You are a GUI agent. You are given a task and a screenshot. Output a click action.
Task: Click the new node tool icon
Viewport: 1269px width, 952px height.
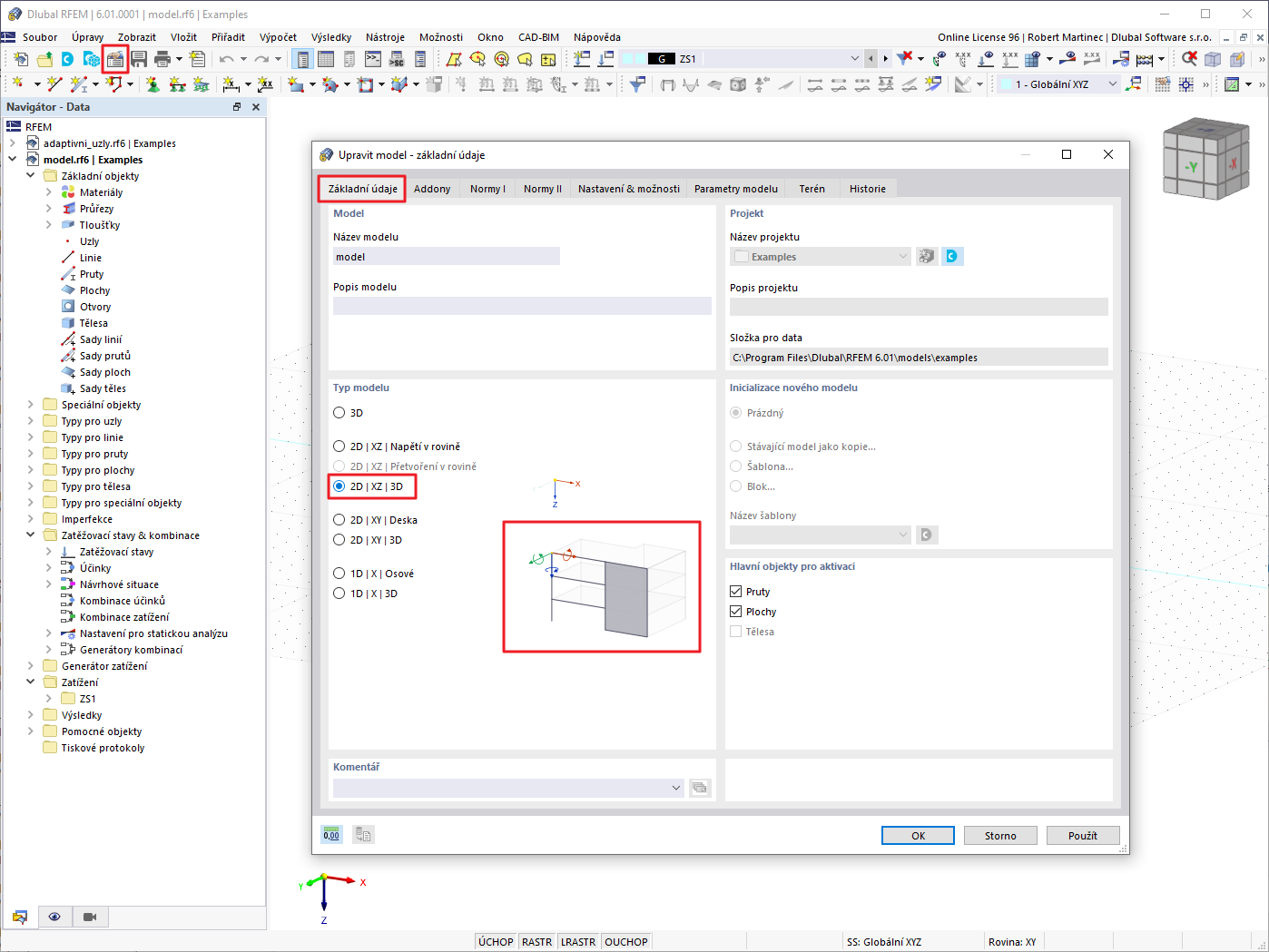click(16, 84)
